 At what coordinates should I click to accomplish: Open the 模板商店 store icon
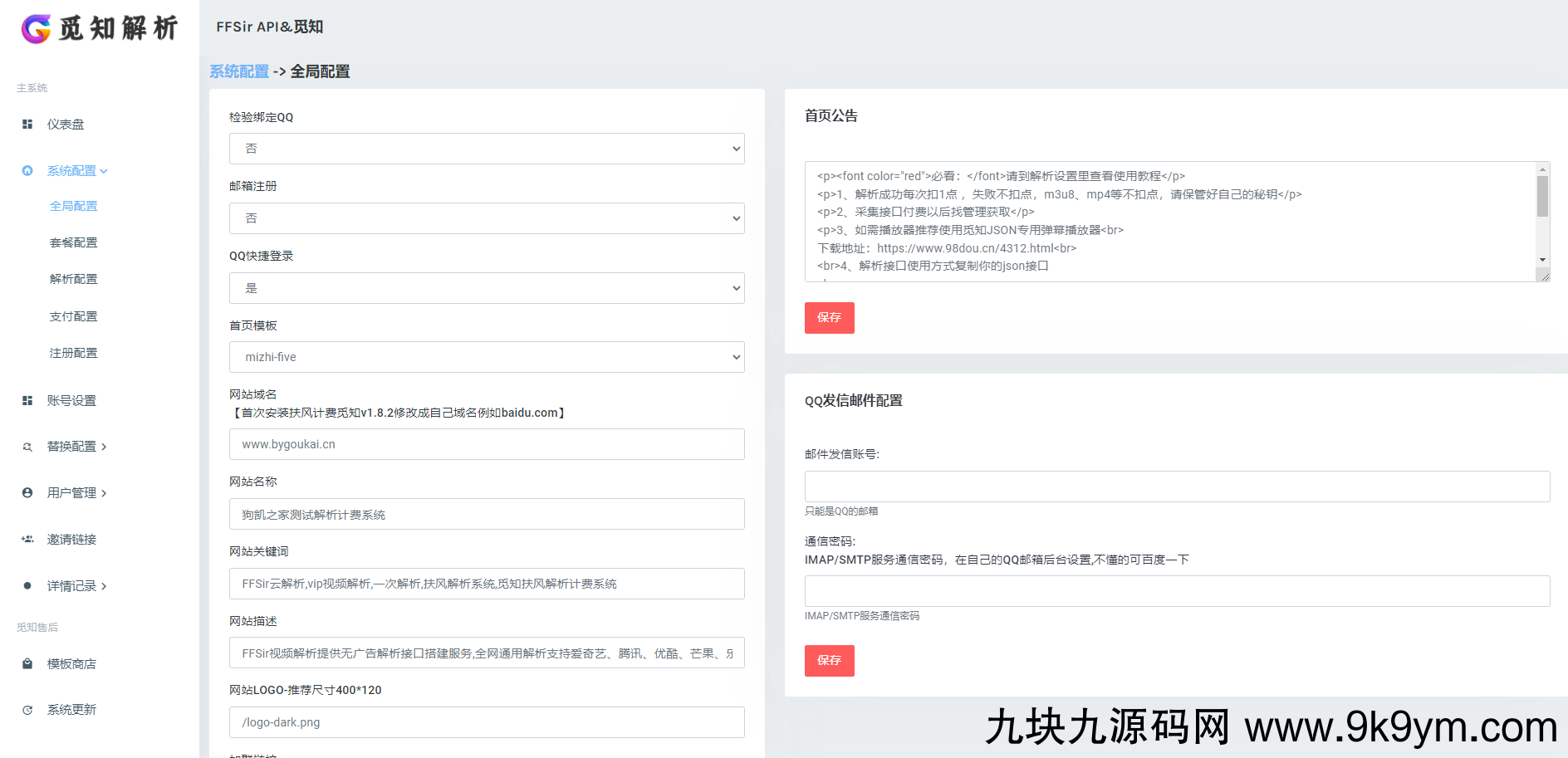pyautogui.click(x=27, y=663)
